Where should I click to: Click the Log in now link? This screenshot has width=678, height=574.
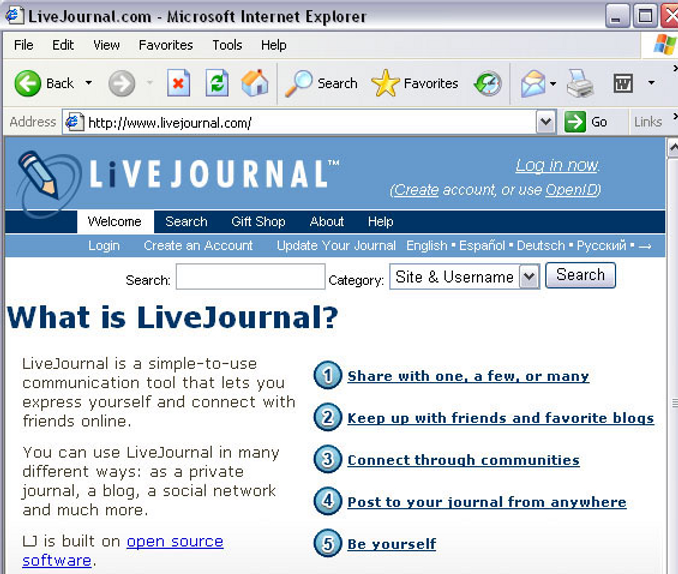pos(557,165)
